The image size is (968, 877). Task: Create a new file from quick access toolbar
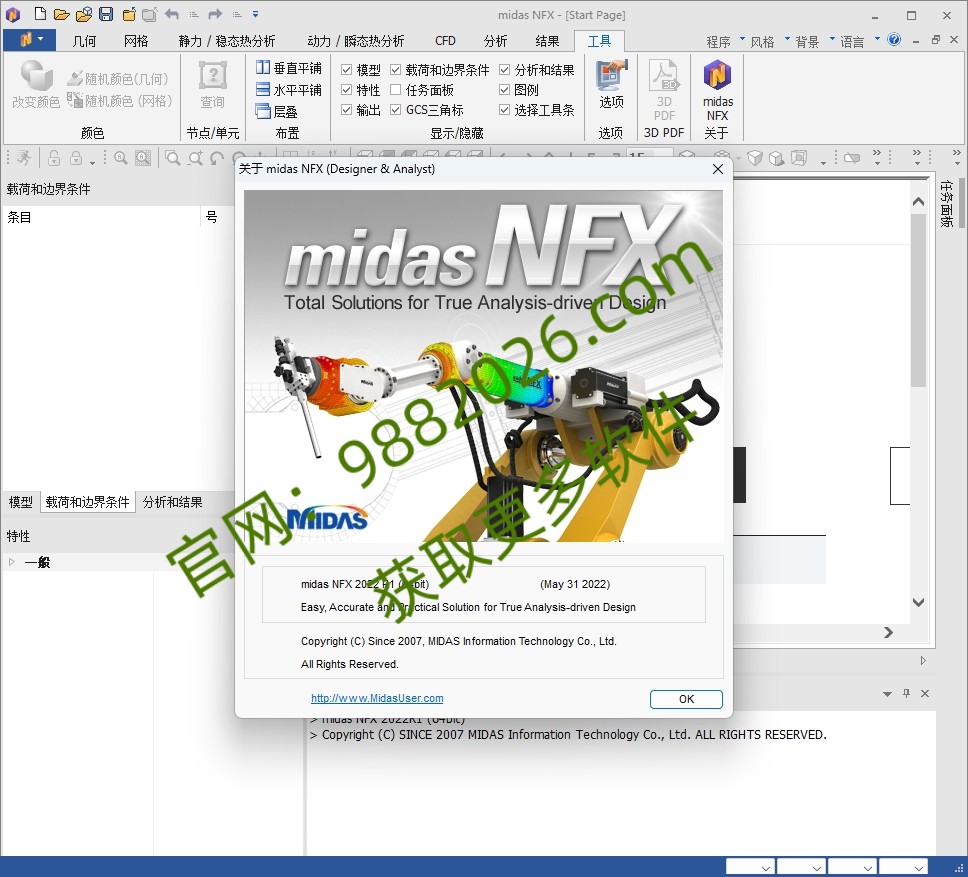[40, 14]
